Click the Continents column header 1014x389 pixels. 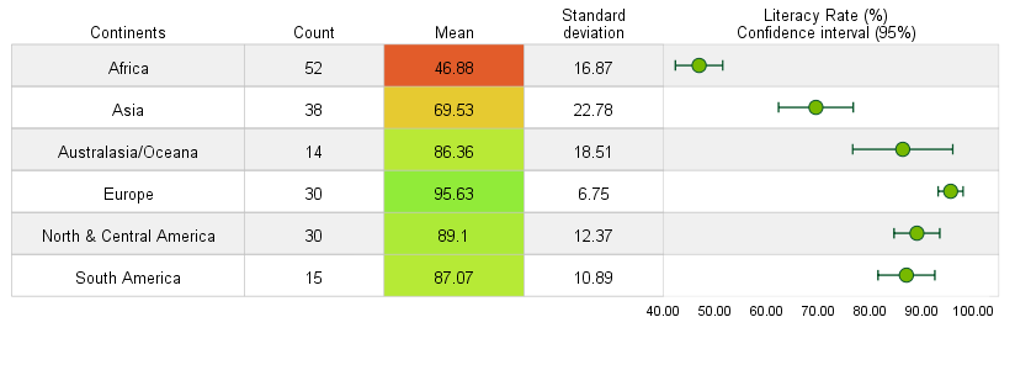pyautogui.click(x=128, y=32)
